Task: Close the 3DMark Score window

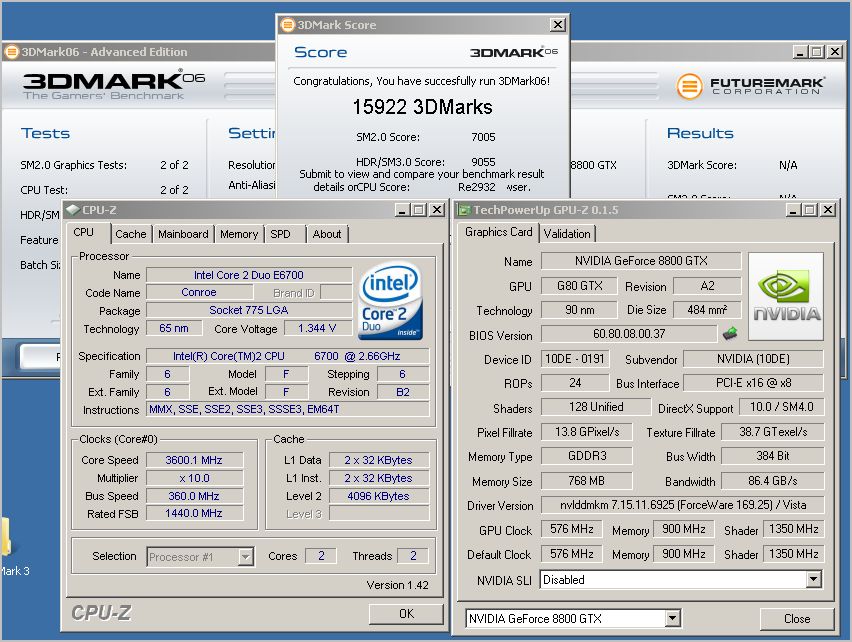Action: 557,25
